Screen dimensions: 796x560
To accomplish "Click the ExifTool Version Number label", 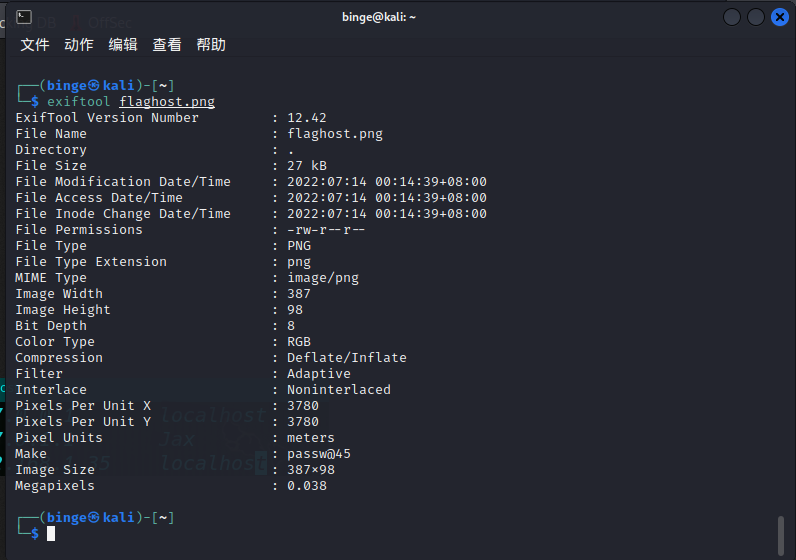I will click(107, 118).
